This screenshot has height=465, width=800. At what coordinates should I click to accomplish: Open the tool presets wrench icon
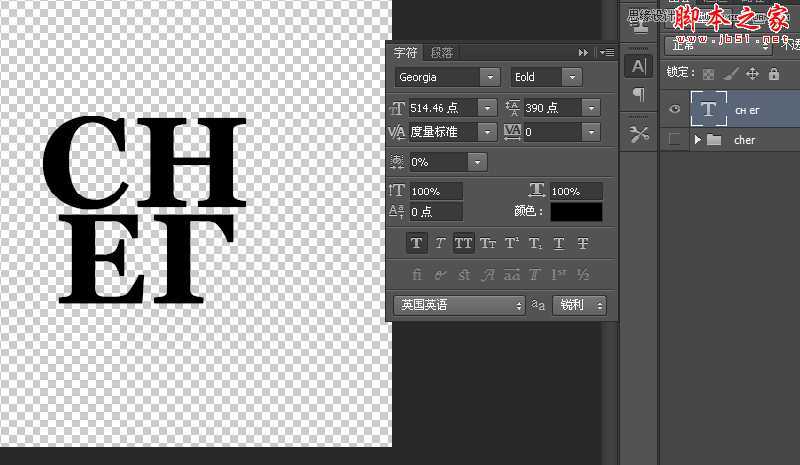point(638,133)
